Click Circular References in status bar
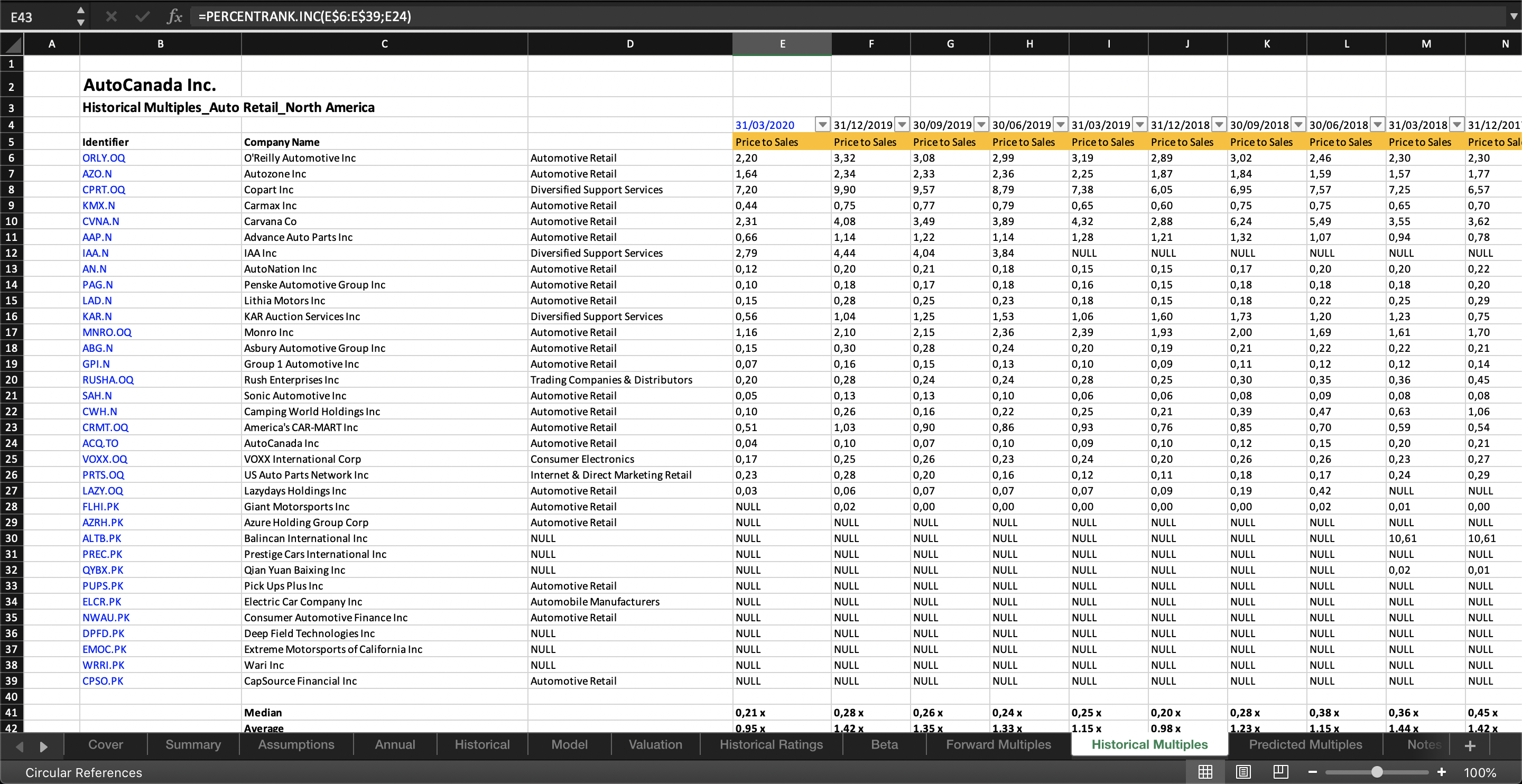 click(x=83, y=773)
